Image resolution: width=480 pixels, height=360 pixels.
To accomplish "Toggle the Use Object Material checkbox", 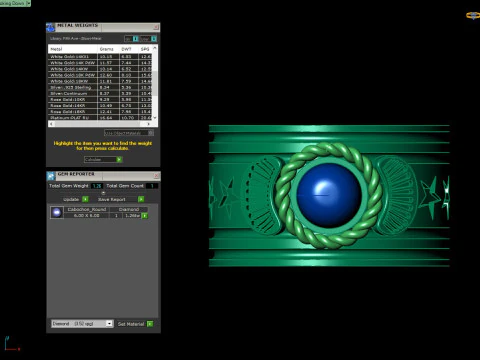I will 151,133.
